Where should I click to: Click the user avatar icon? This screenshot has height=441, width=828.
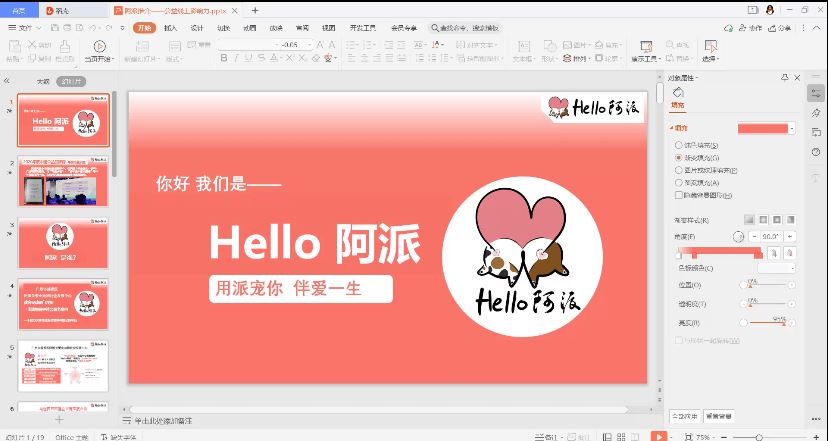click(x=770, y=10)
